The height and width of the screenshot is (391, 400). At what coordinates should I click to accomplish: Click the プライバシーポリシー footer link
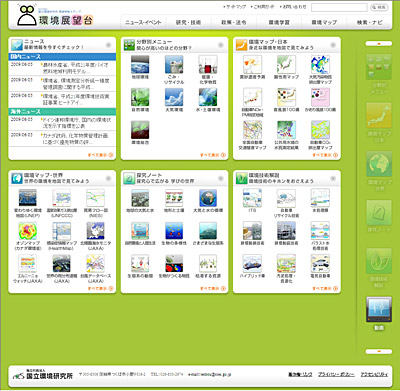coord(336,375)
